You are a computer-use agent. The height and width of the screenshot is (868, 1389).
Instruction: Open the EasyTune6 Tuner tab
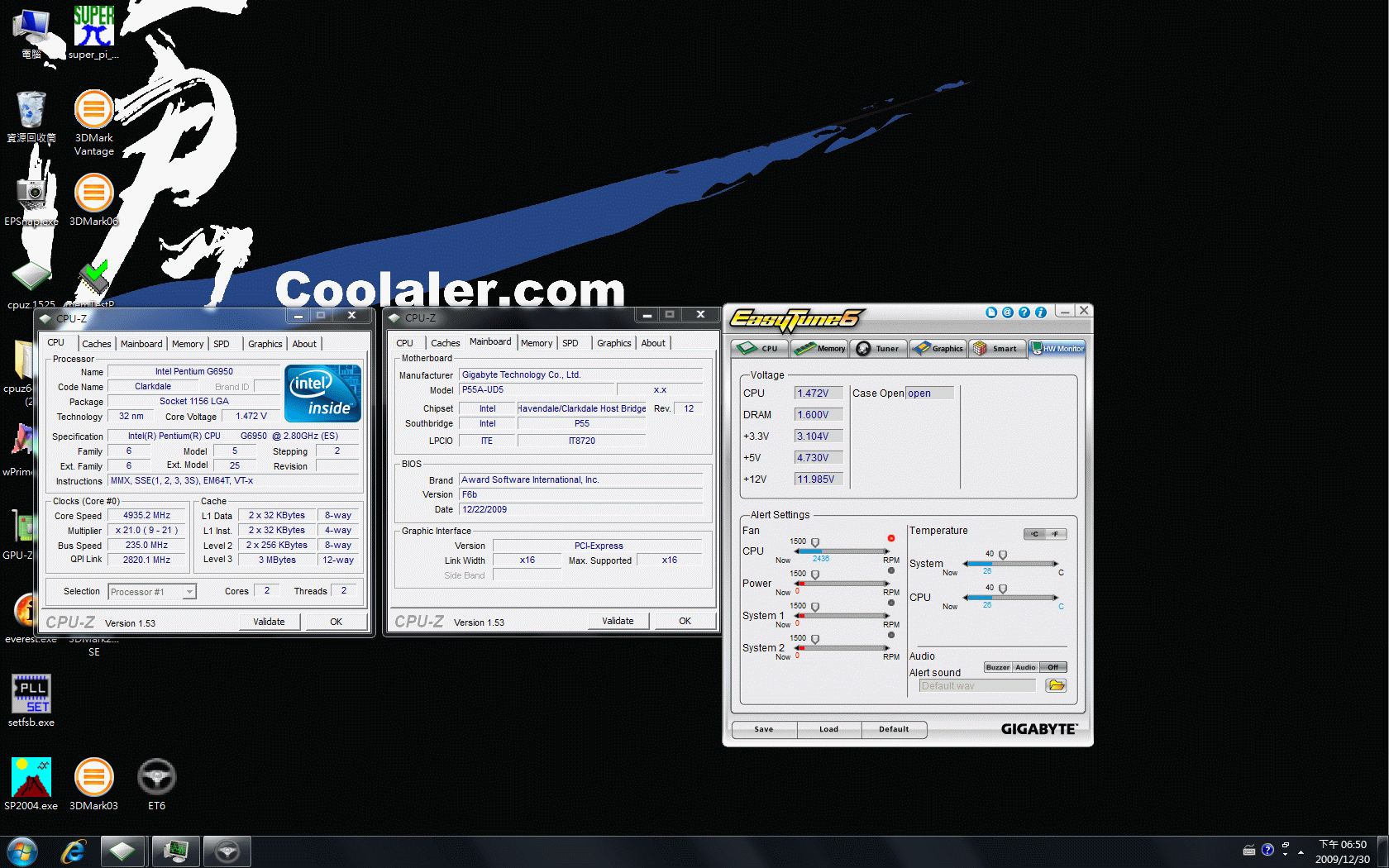point(880,348)
